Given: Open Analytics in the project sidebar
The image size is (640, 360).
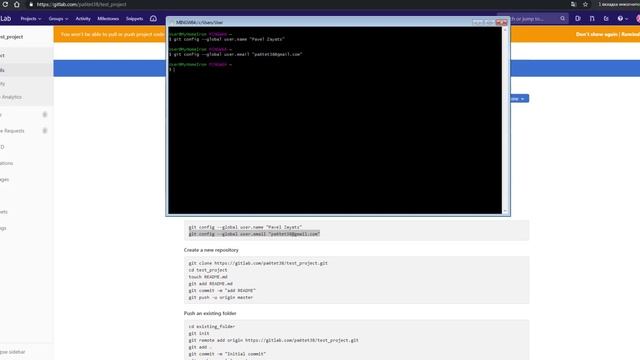Looking at the screenshot, I should [11, 97].
